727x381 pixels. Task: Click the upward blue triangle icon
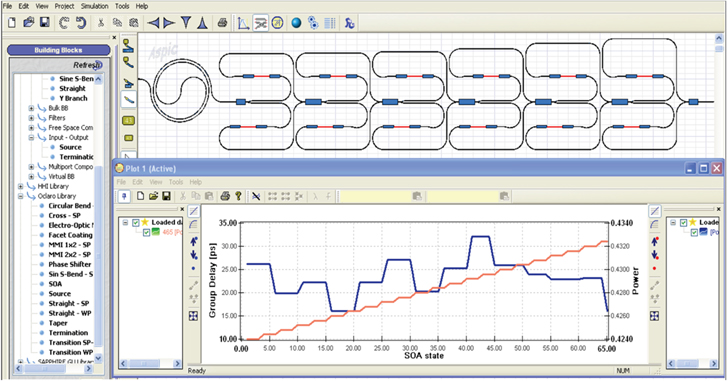pos(202,23)
